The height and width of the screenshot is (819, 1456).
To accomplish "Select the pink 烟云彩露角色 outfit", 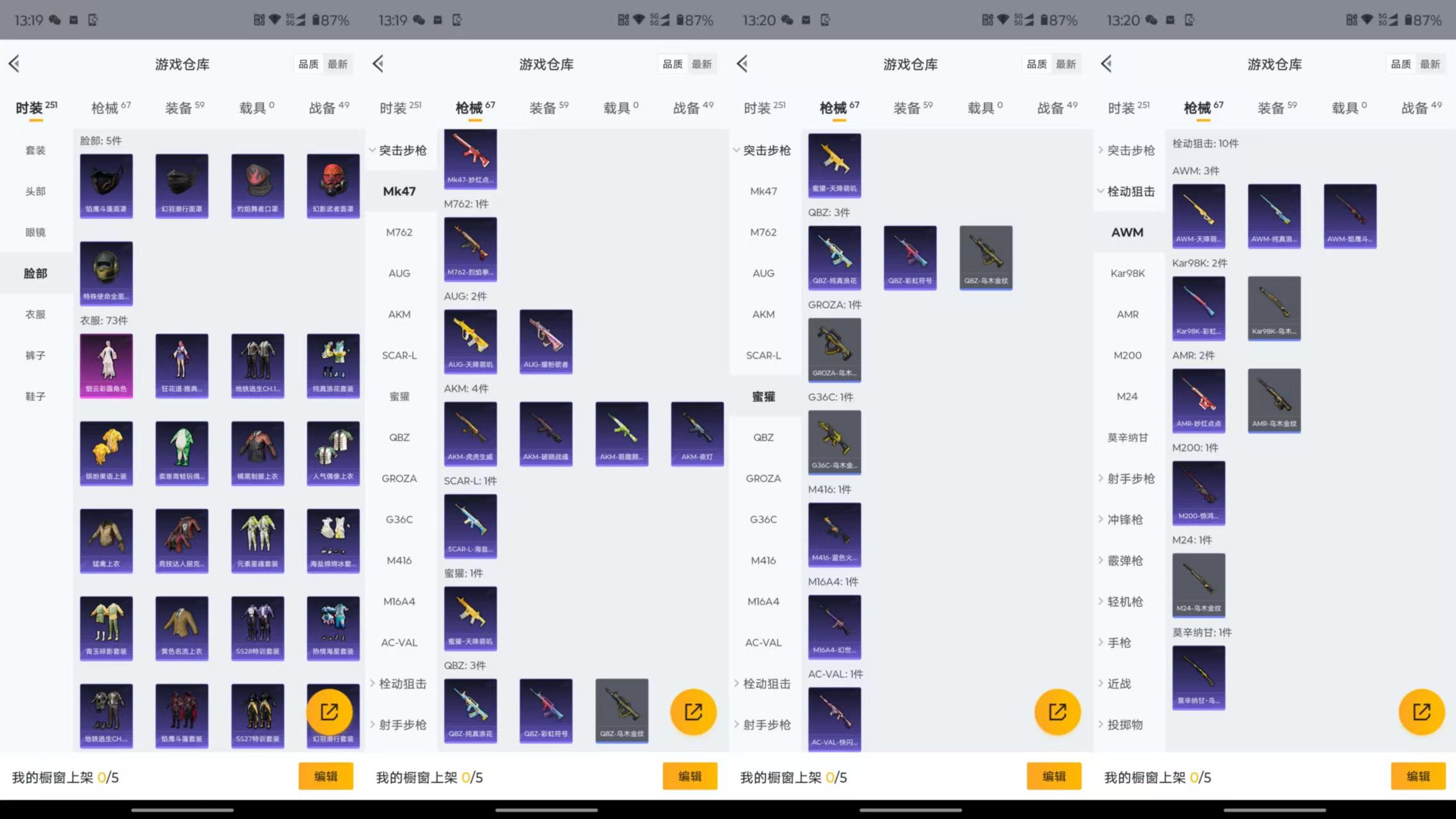I will pos(106,366).
